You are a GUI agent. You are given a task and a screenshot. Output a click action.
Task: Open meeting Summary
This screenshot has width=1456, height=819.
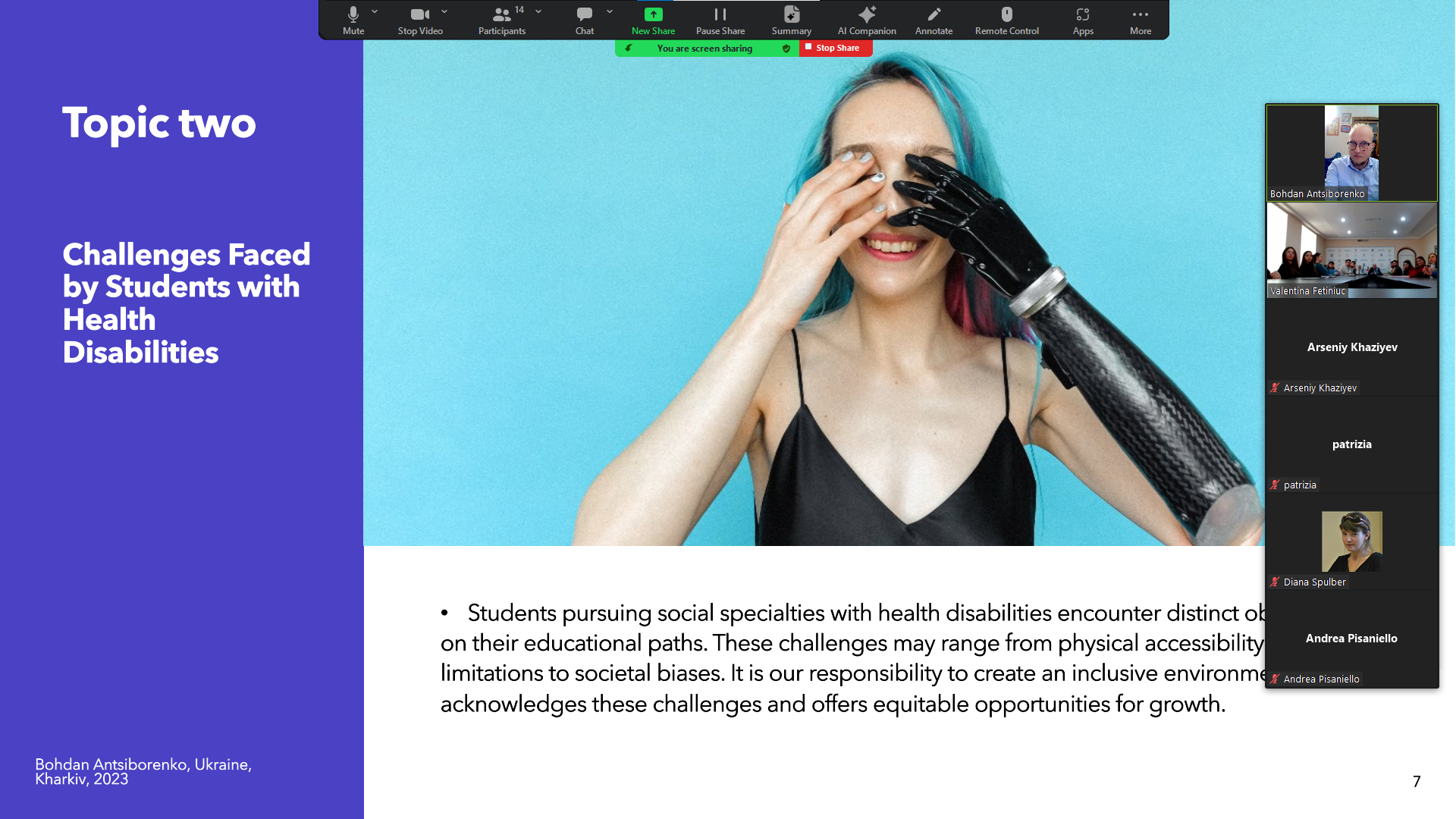tap(791, 20)
